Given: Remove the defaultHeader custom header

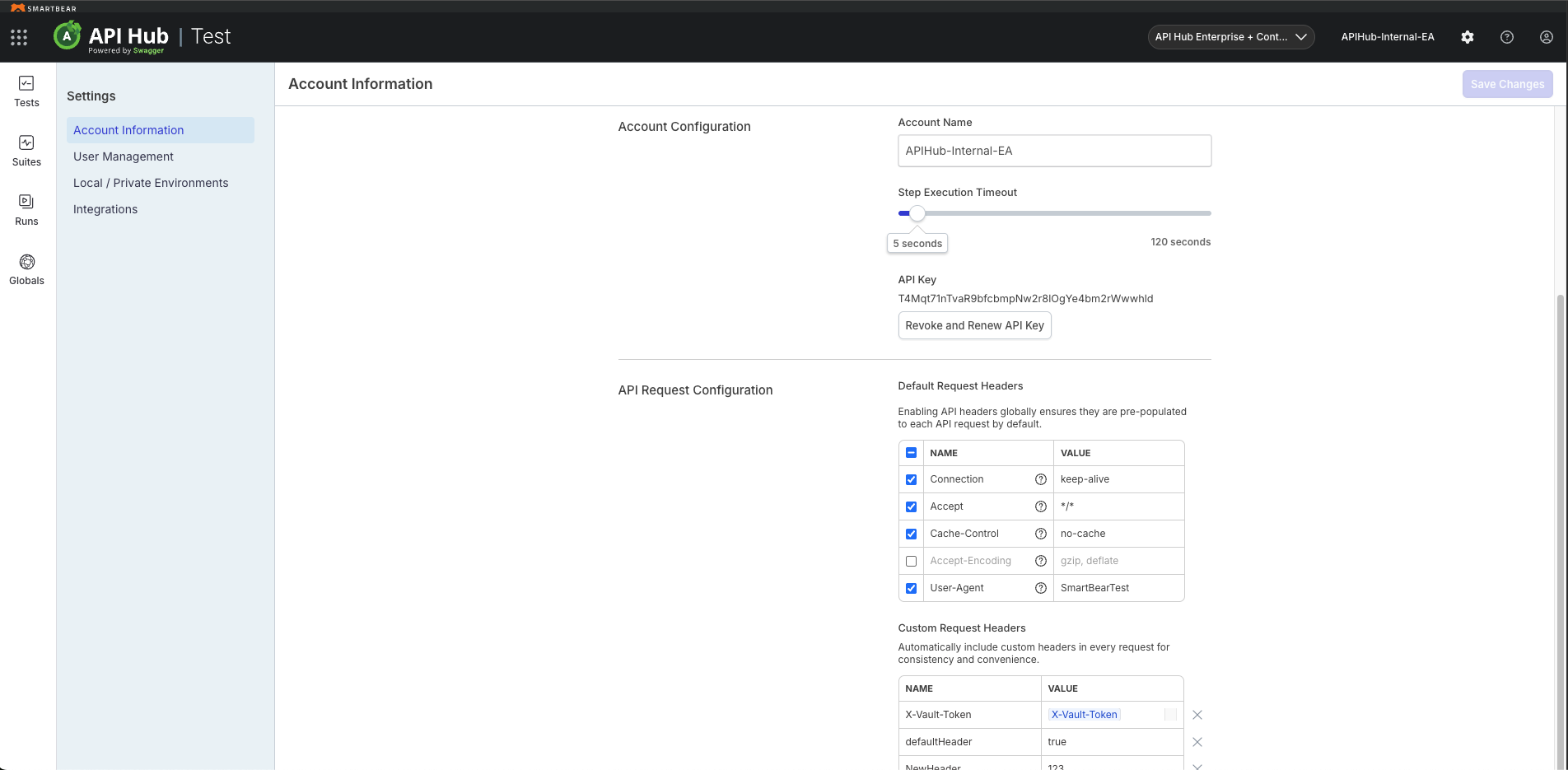Looking at the screenshot, I should click(x=1197, y=742).
